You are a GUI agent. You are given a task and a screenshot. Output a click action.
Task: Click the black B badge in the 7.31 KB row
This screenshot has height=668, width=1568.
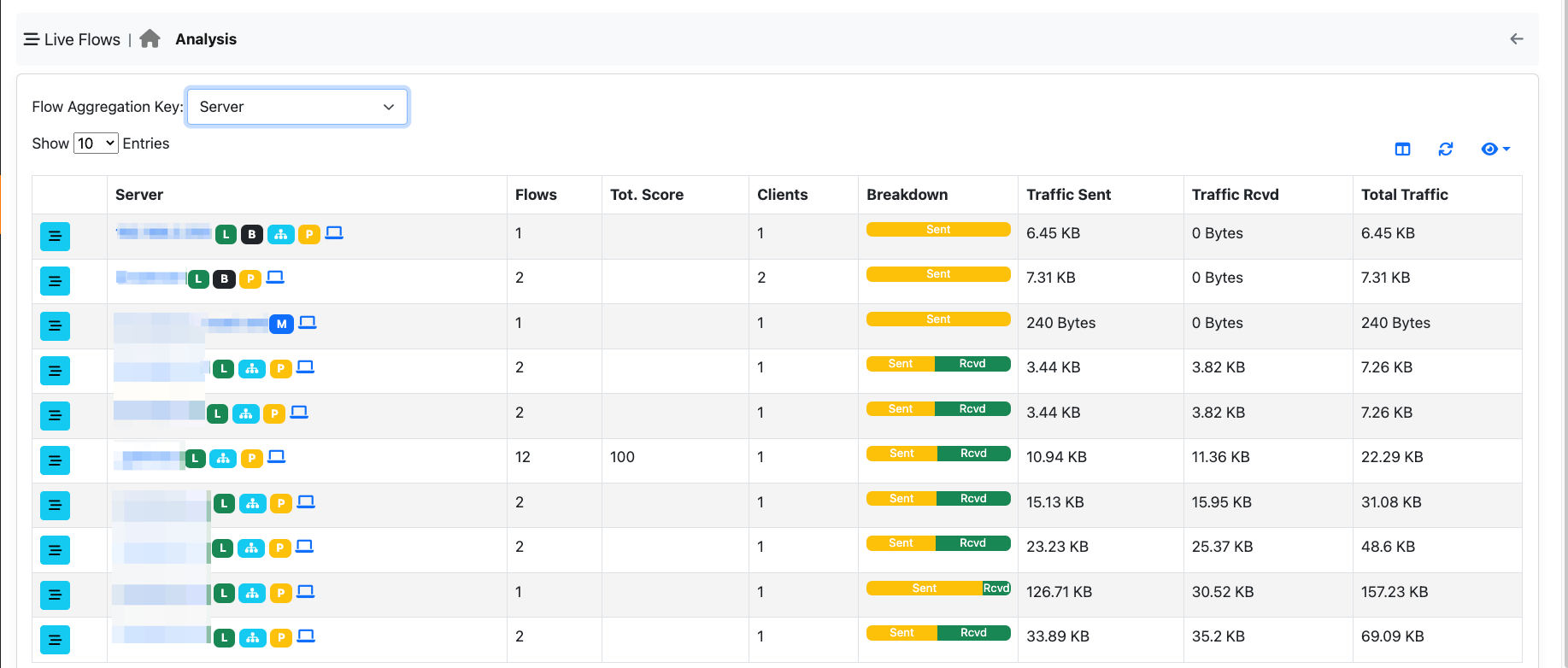click(224, 278)
